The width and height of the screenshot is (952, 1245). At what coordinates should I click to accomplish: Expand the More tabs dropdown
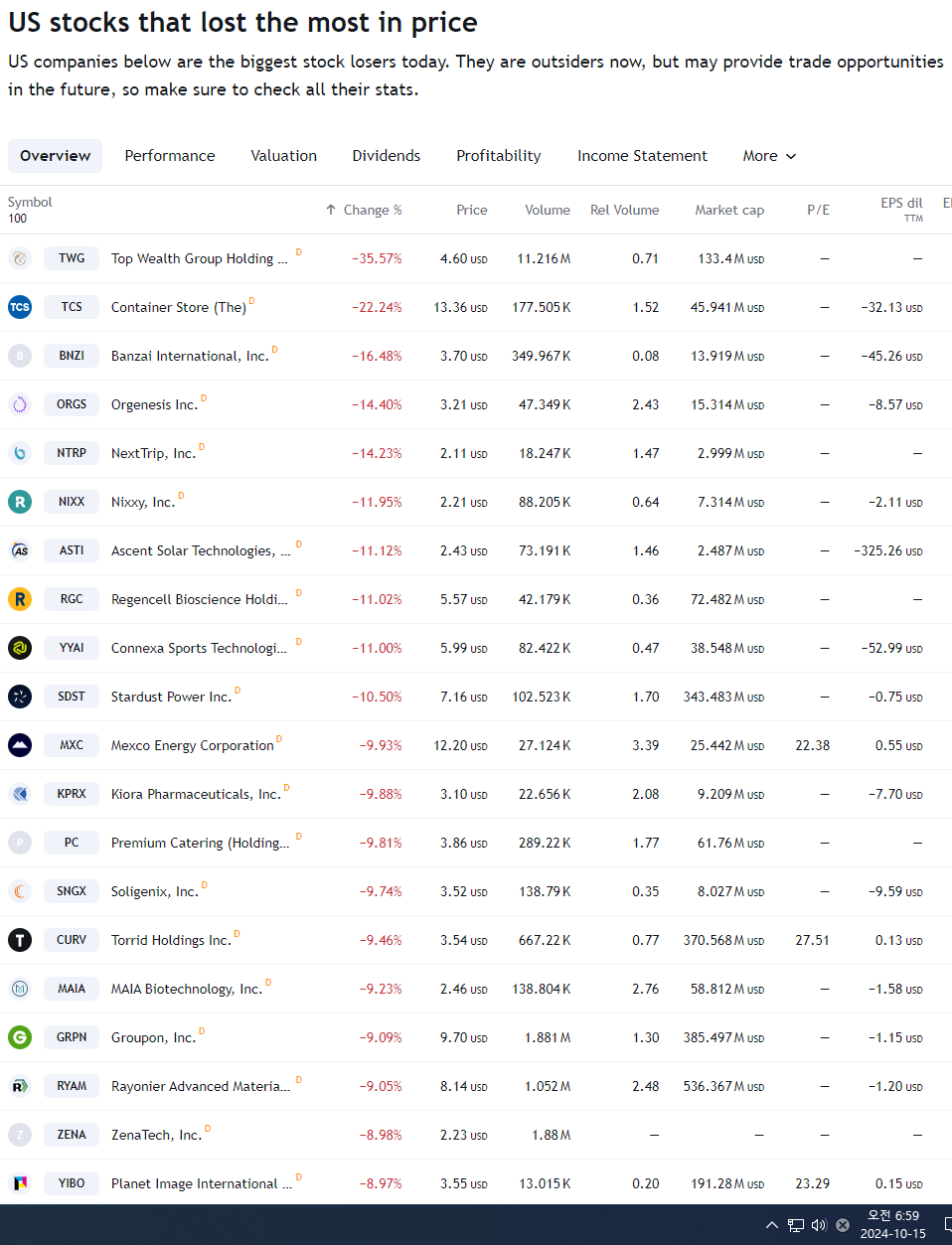769,156
